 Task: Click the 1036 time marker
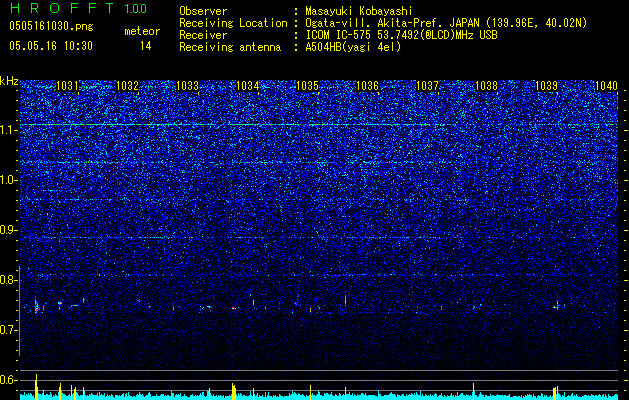pyautogui.click(x=367, y=86)
